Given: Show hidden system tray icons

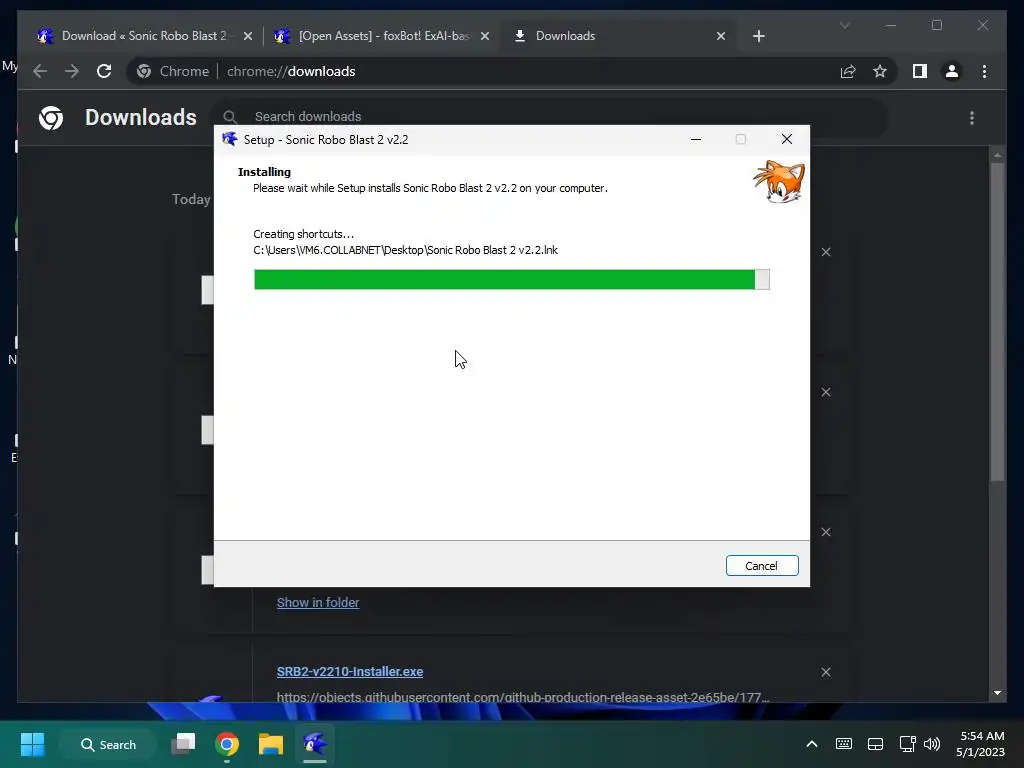Looking at the screenshot, I should click(x=812, y=744).
